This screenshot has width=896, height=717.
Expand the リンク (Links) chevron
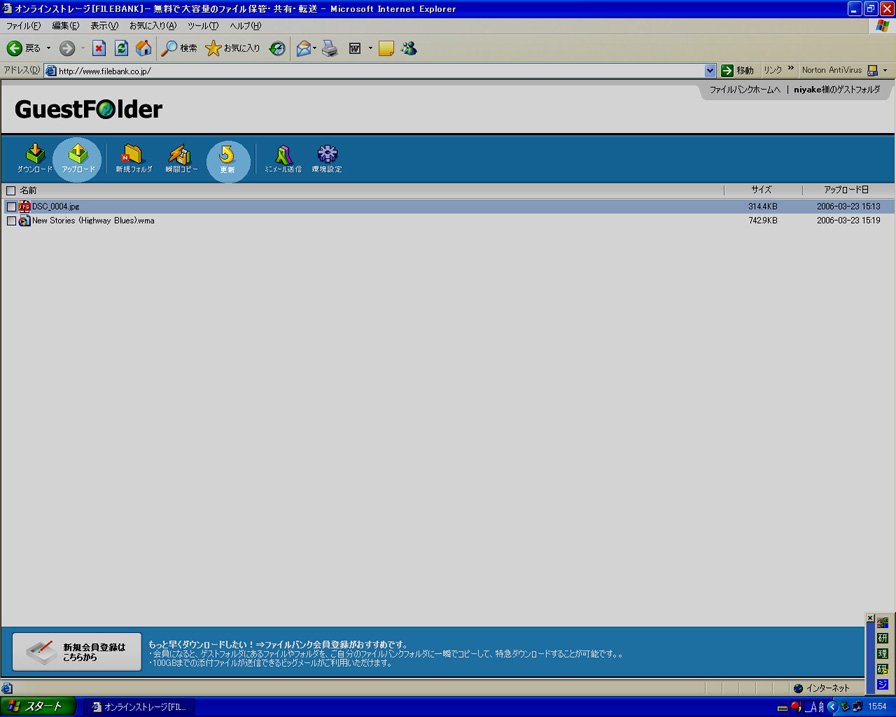tap(791, 69)
